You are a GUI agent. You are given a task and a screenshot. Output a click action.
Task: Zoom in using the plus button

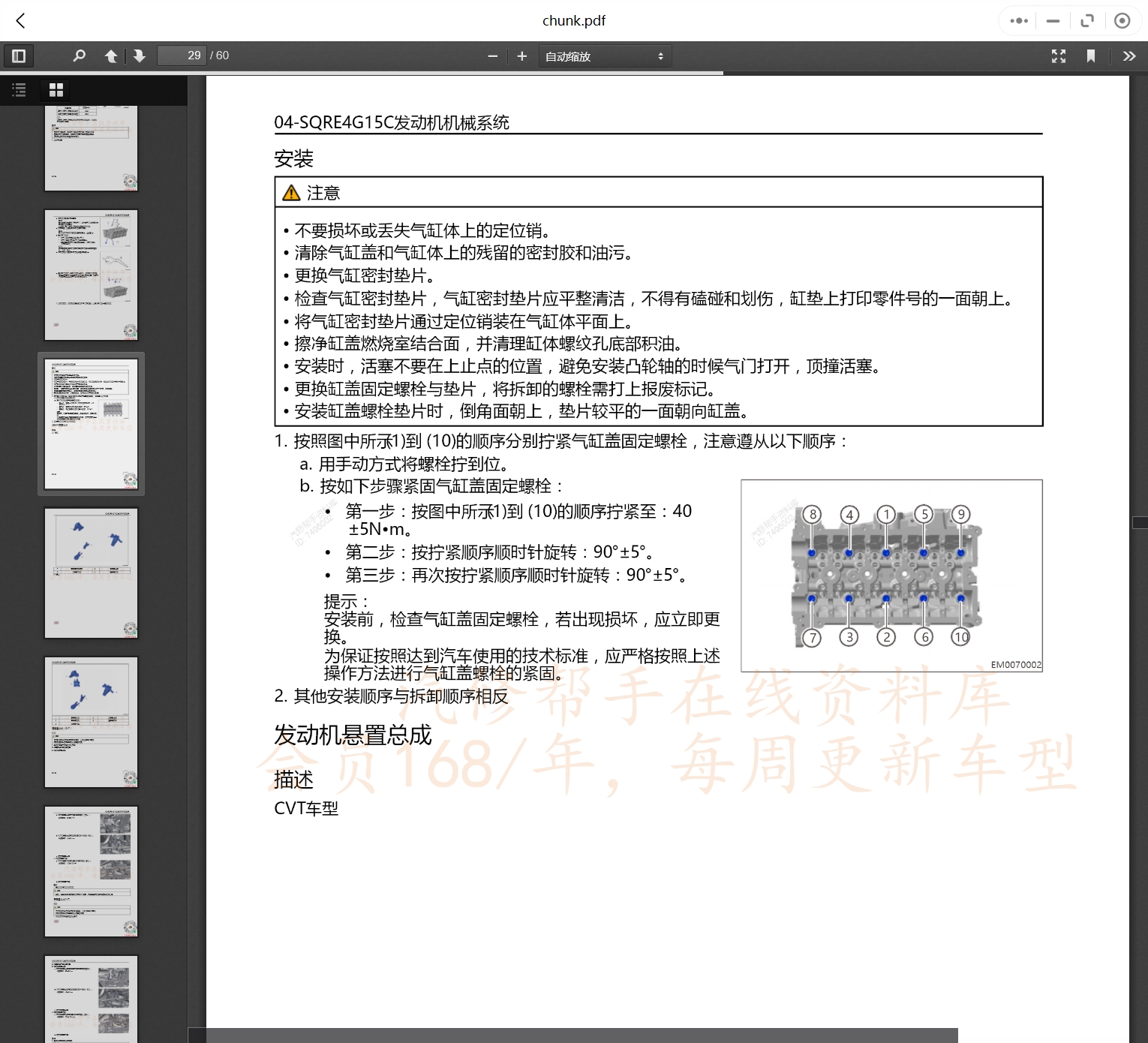point(521,56)
